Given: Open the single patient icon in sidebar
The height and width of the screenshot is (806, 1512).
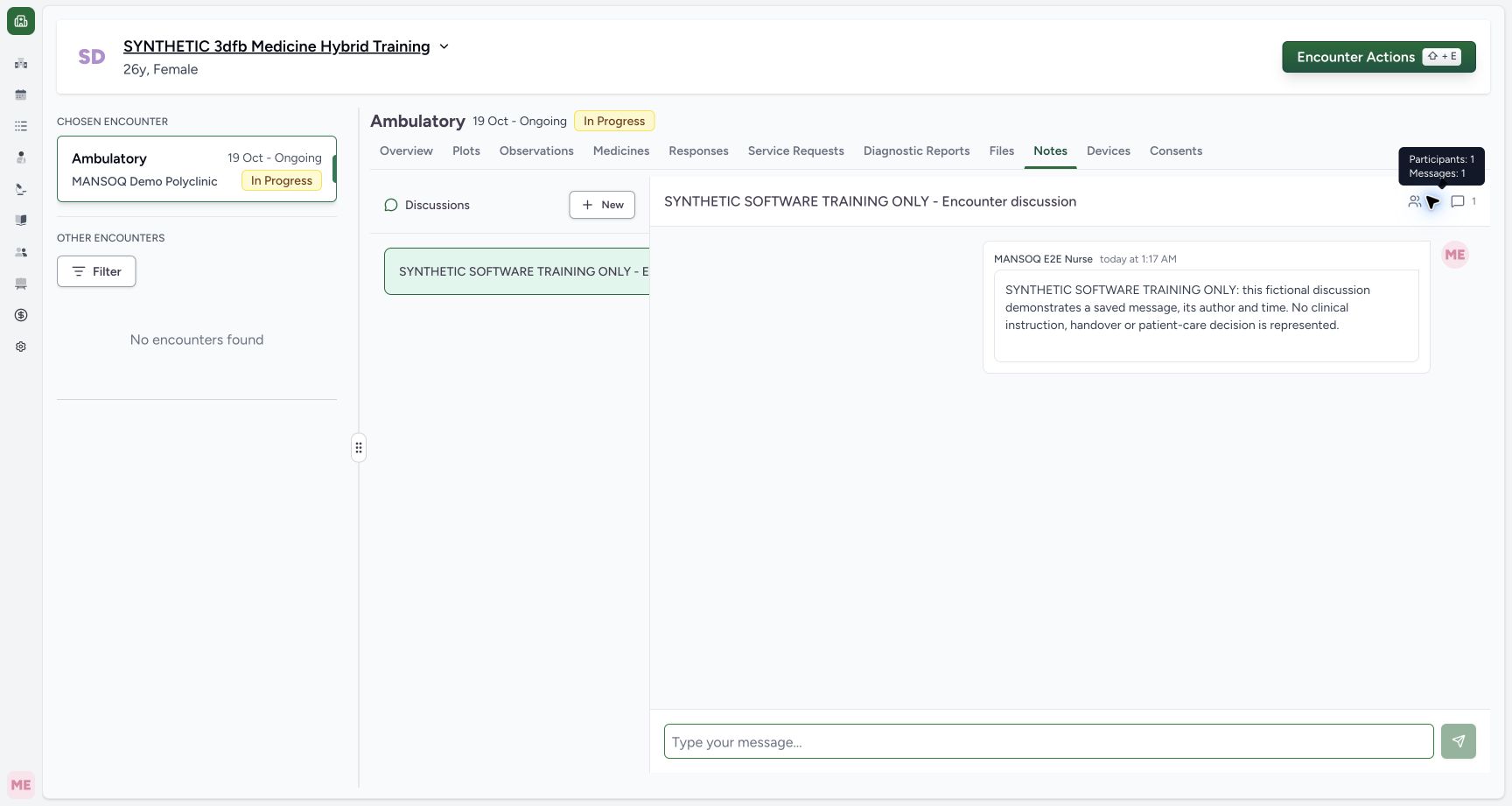Looking at the screenshot, I should [21, 158].
